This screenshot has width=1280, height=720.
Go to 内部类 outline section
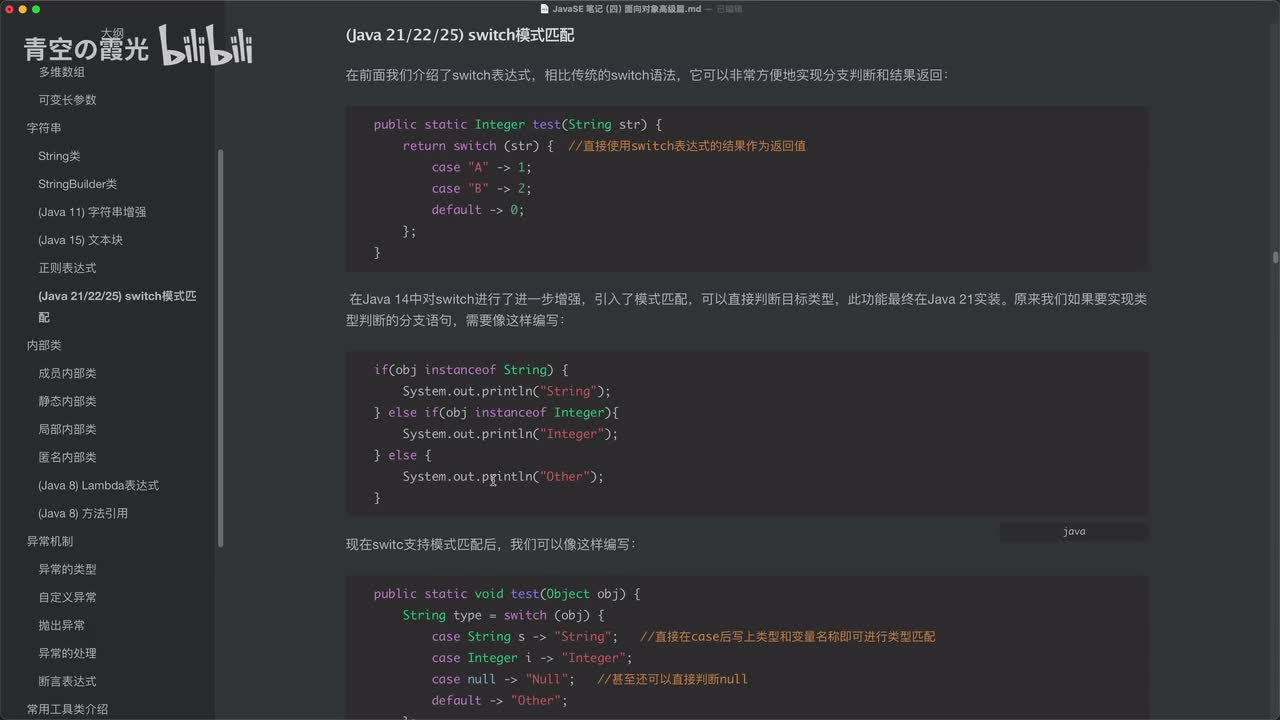[44, 345]
